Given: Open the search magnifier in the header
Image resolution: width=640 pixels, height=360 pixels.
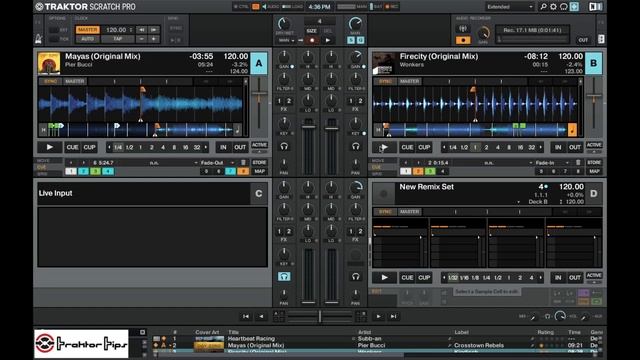Looking at the screenshot, I should (x=543, y=7).
